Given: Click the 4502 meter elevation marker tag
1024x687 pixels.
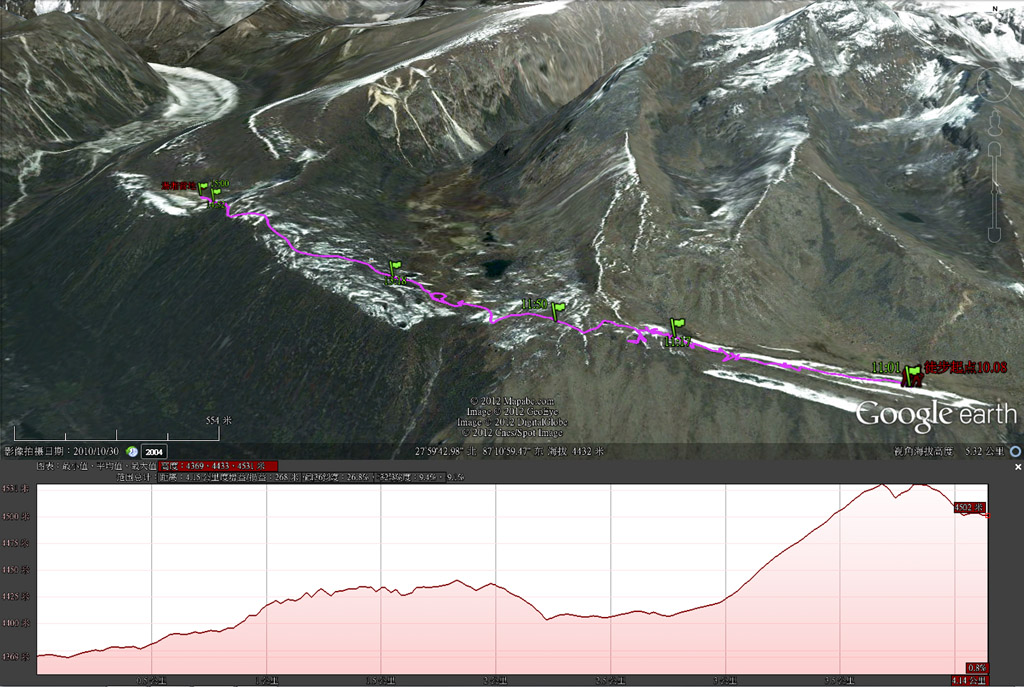Looking at the screenshot, I should coord(968,507).
